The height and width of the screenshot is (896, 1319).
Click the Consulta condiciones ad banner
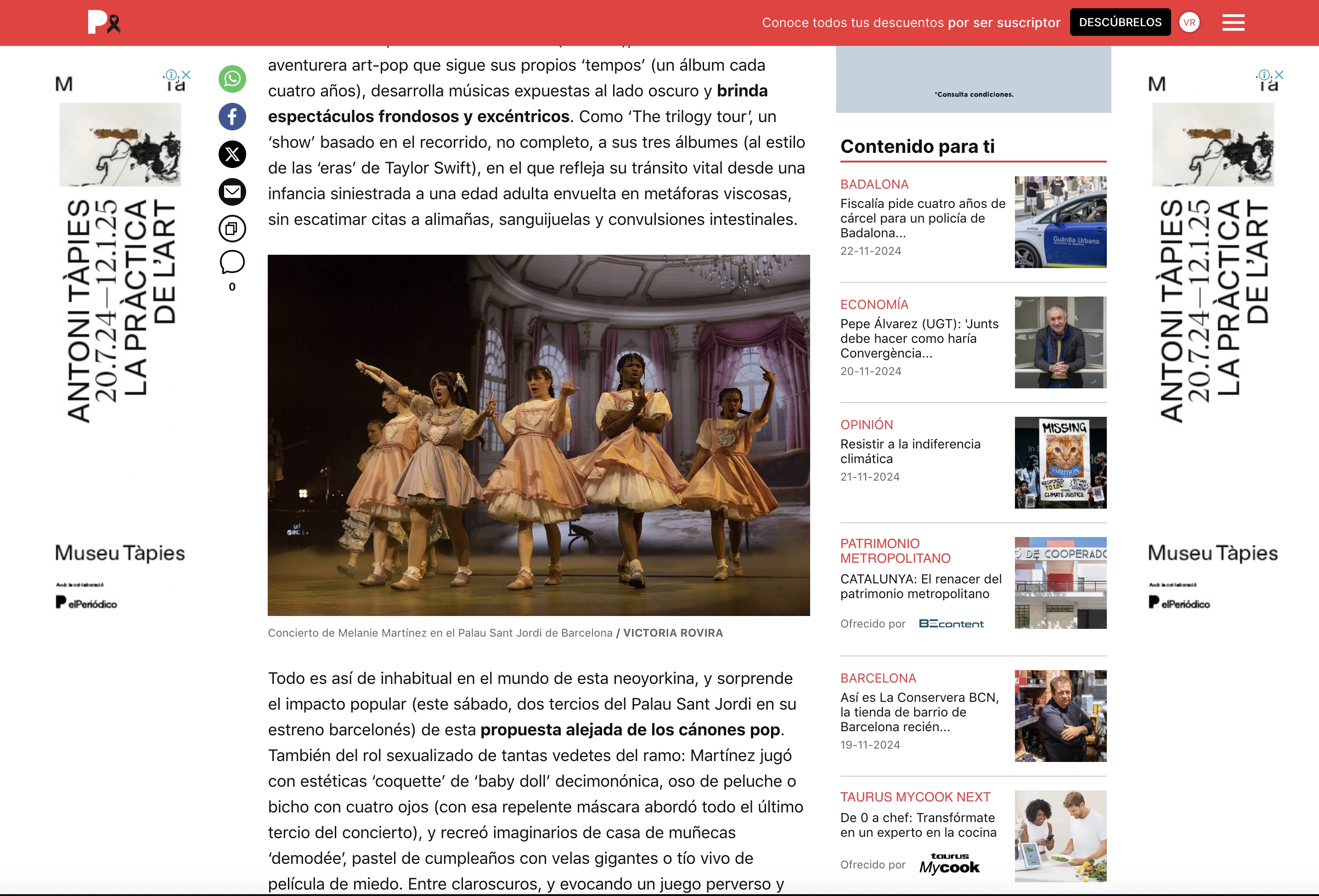click(973, 79)
